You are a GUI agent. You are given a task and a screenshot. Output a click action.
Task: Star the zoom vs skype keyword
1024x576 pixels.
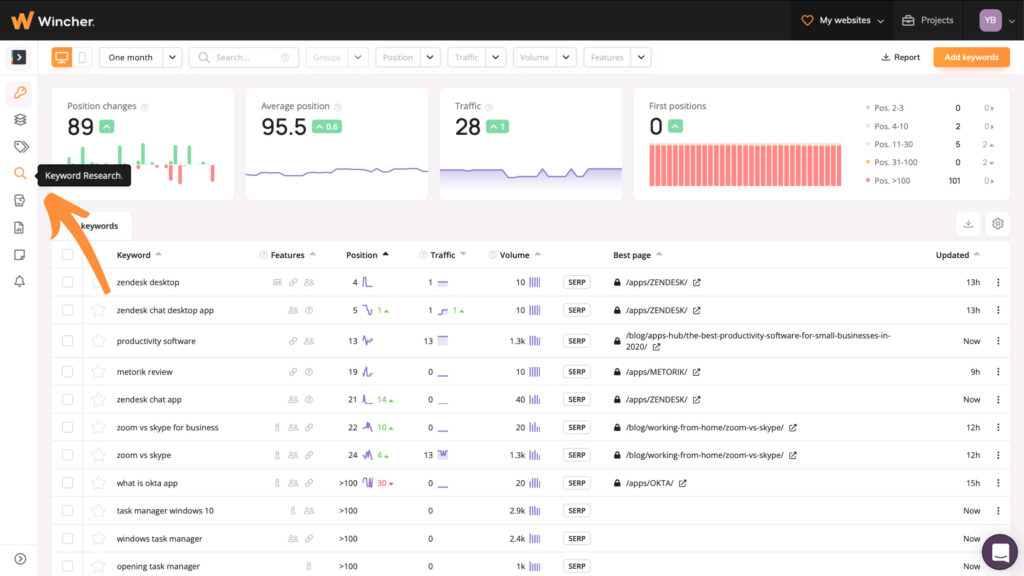(98, 455)
